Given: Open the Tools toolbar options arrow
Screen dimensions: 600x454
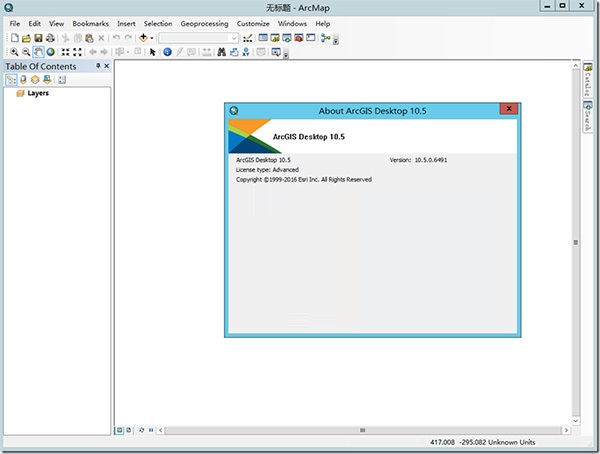Looking at the screenshot, I should [286, 54].
